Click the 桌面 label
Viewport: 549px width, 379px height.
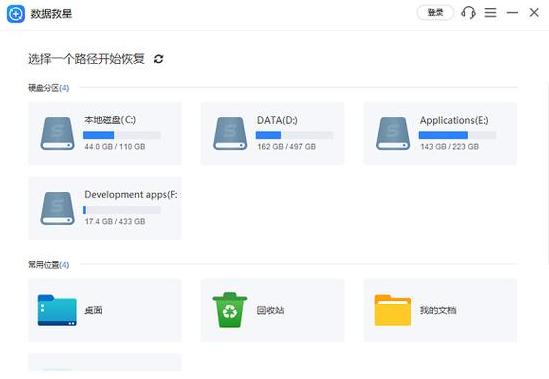93,310
